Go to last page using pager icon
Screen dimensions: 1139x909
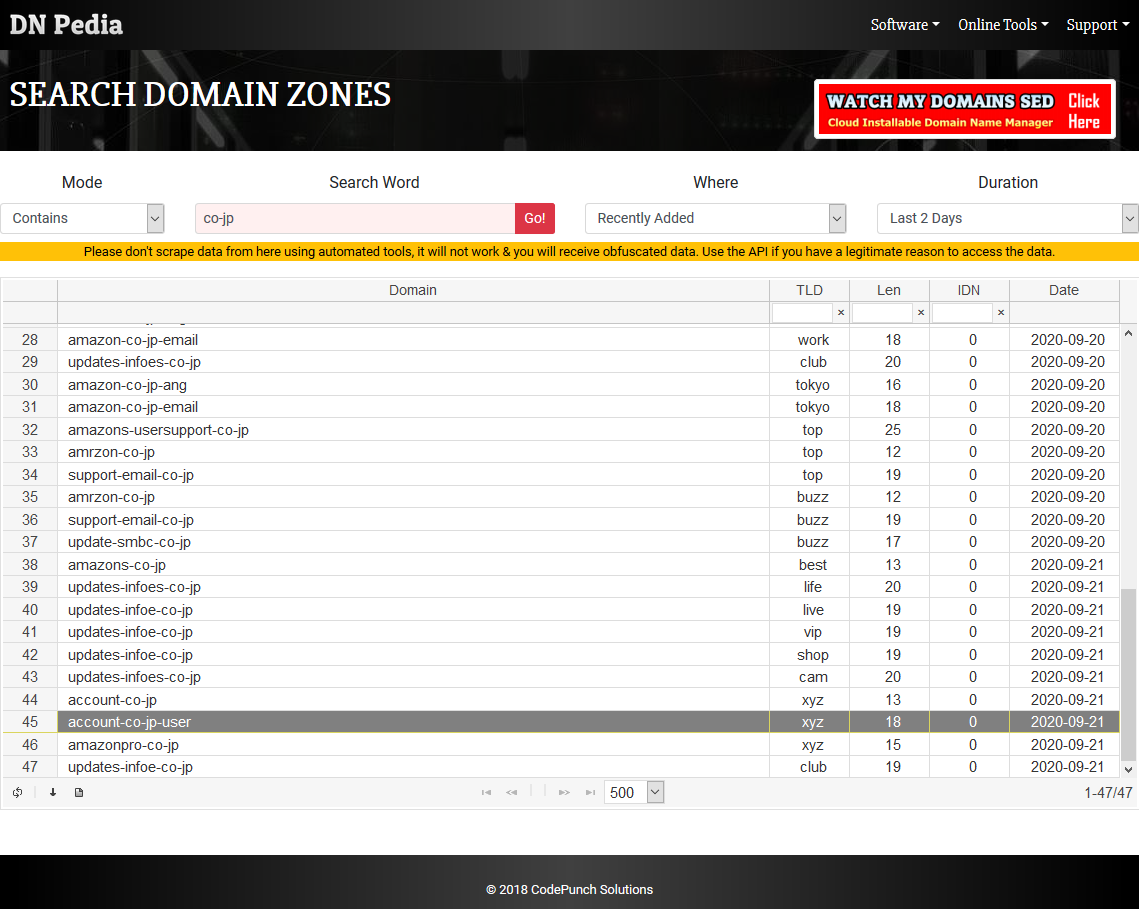(x=590, y=793)
